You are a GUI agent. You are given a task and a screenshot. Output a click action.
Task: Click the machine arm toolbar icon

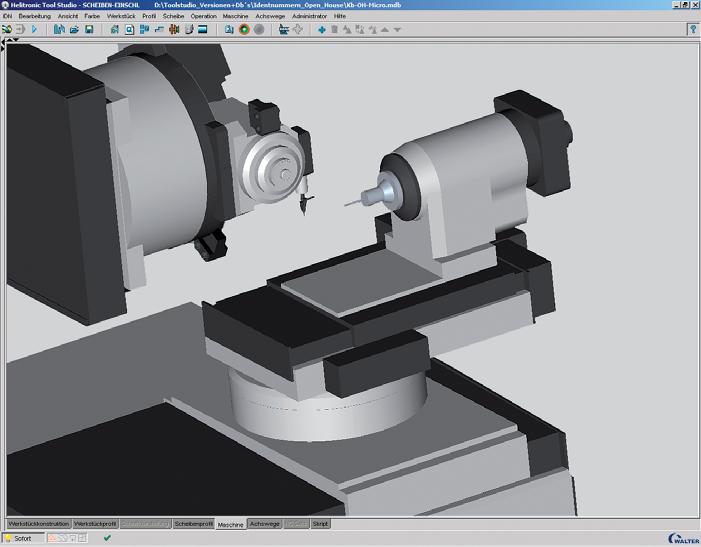189,29
